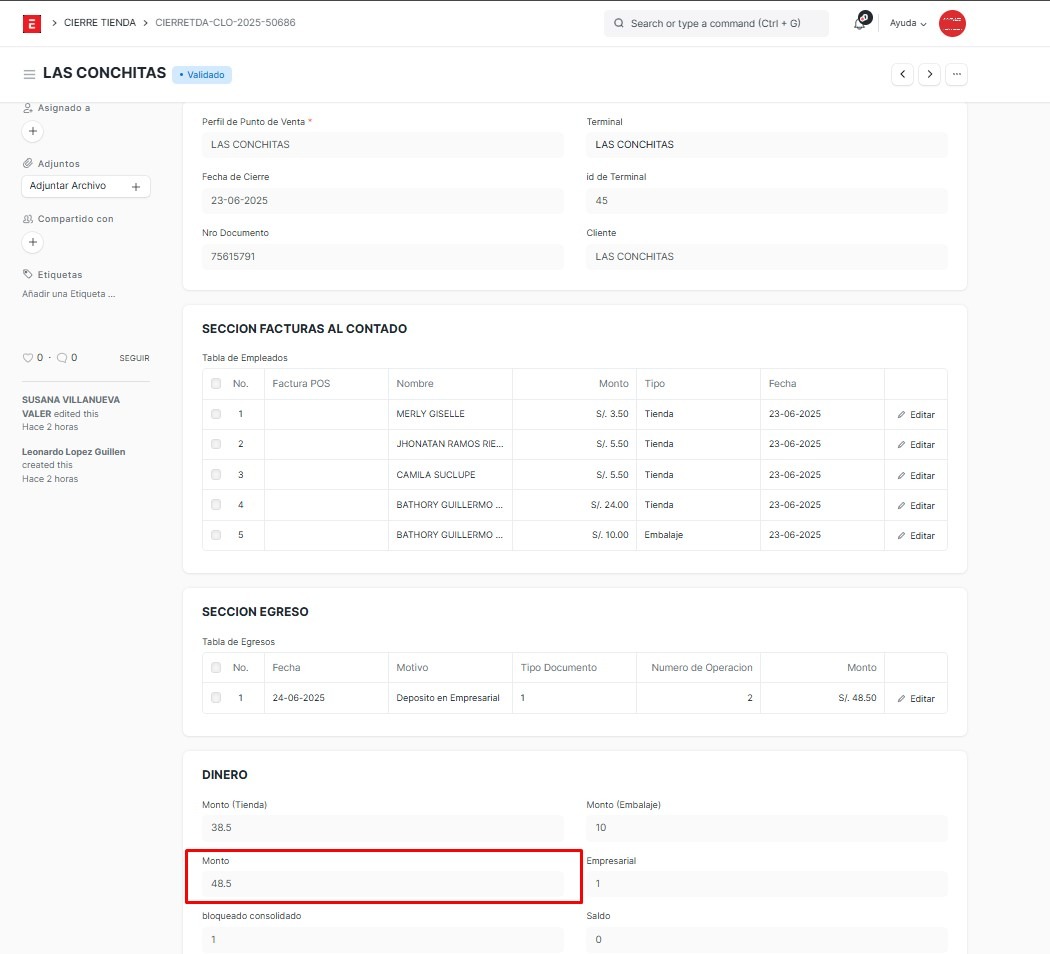Click the plus icon under Asignado a
The width and height of the screenshot is (1050, 954).
point(32,131)
